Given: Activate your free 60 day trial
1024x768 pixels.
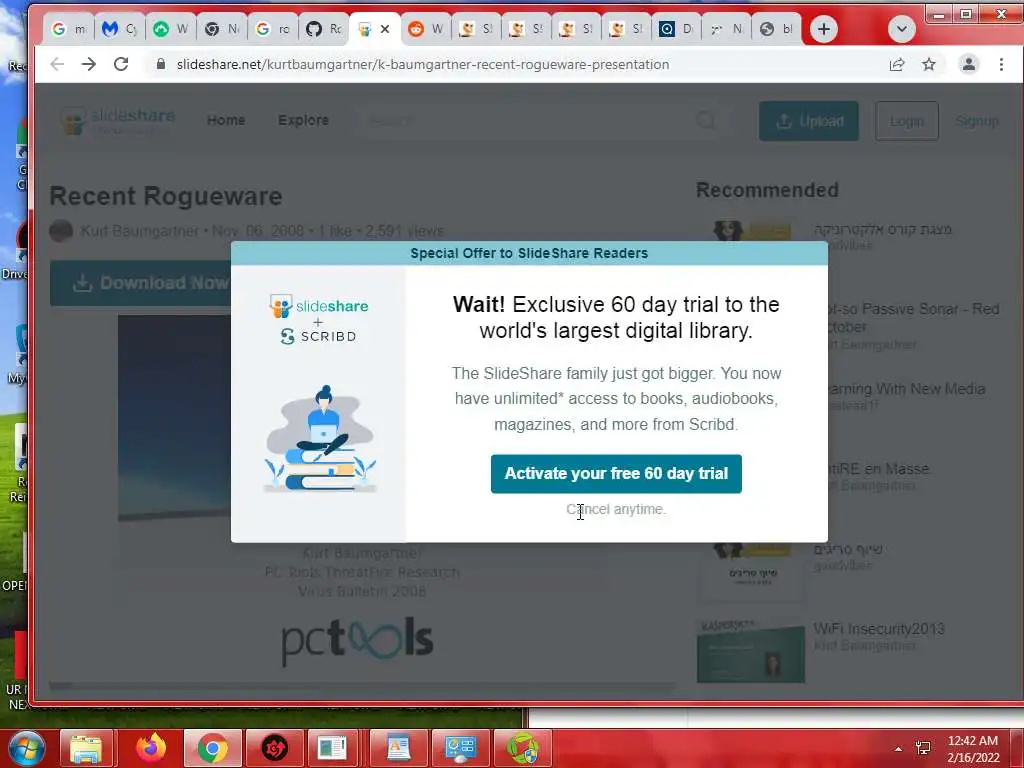Looking at the screenshot, I should 616,473.
